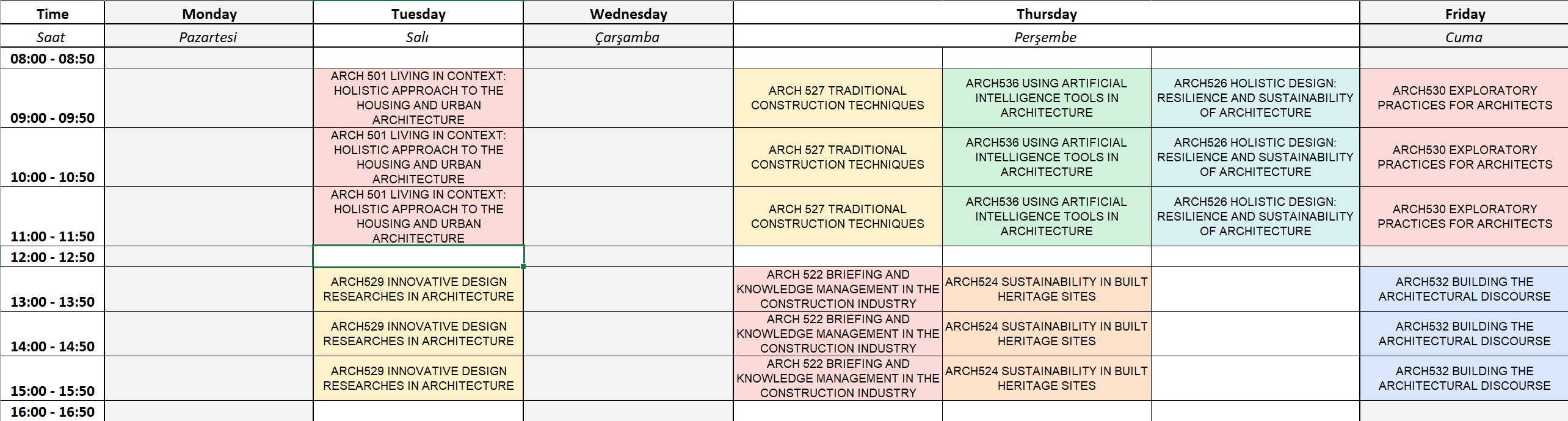1568x421 pixels.
Task: Select ARCH536 cell in the 11:00 row
Action: pyautogui.click(x=1046, y=216)
